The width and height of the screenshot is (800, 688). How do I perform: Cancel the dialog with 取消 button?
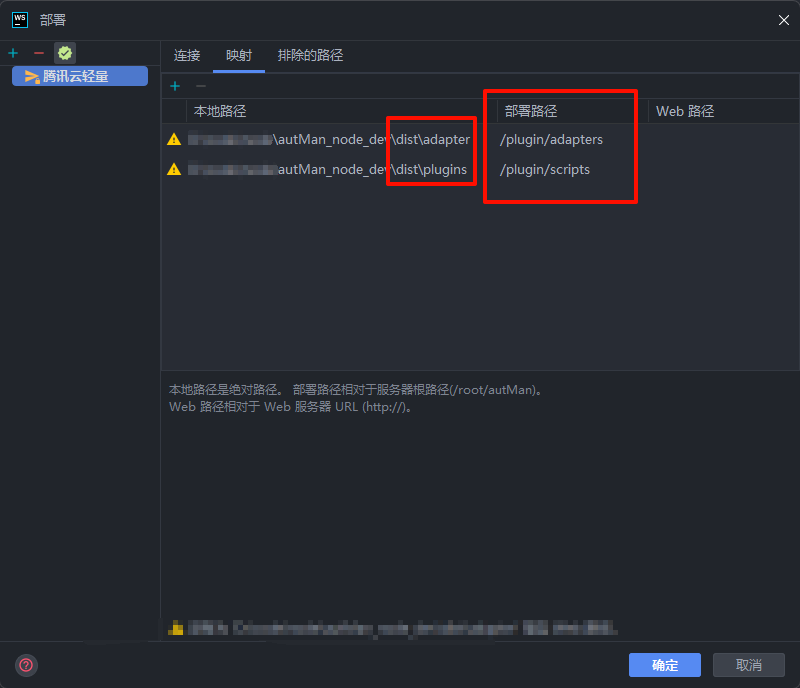click(x=749, y=665)
